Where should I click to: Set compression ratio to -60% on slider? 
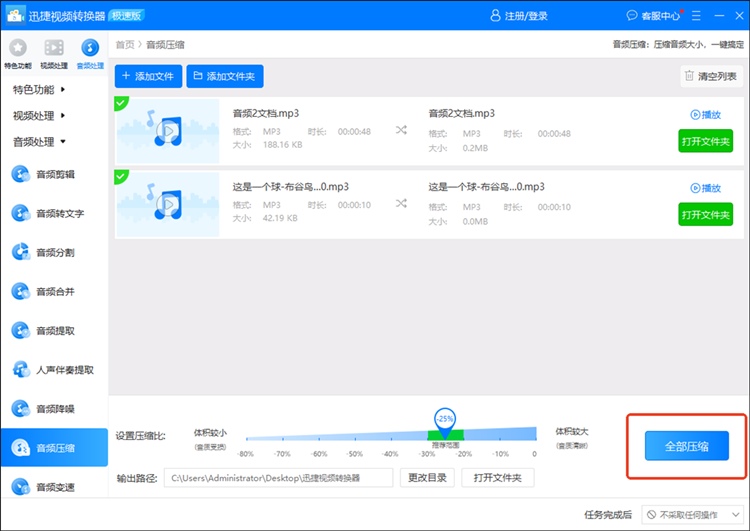319,437
